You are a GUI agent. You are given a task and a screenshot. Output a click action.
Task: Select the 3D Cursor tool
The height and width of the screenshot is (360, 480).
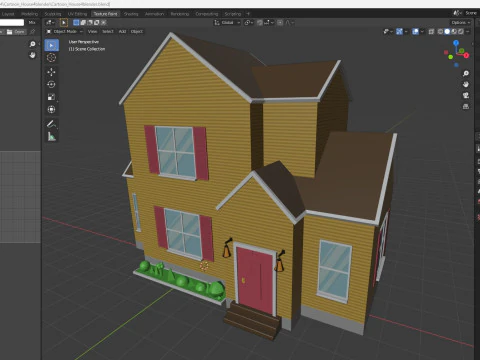point(51,58)
